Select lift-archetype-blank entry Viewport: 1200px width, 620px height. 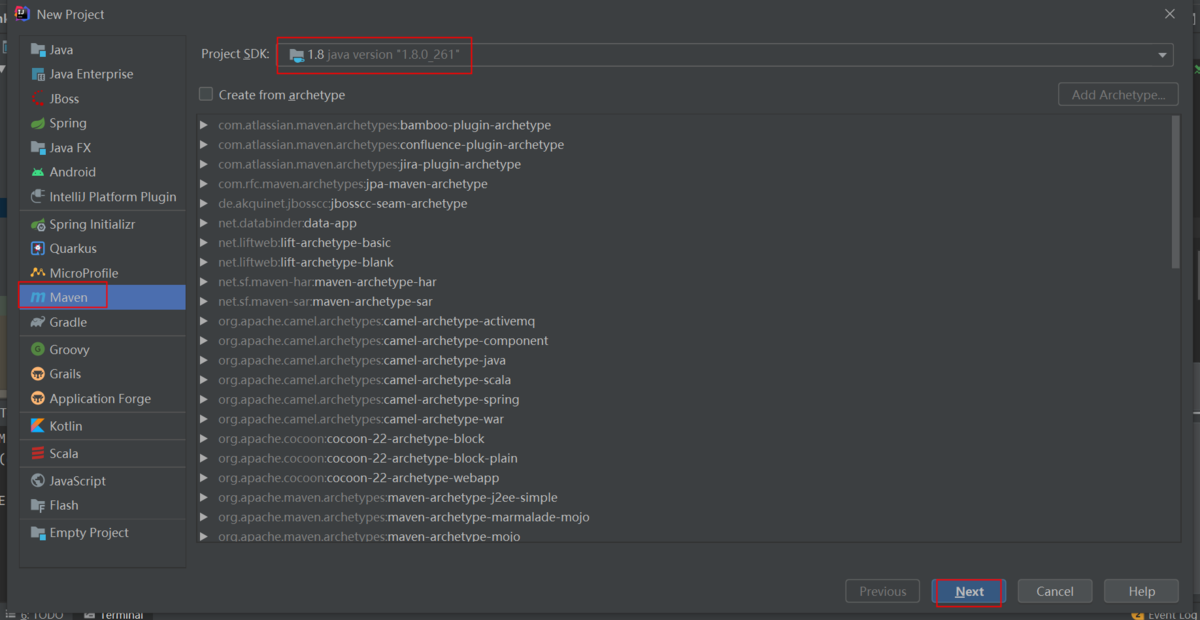[306, 262]
